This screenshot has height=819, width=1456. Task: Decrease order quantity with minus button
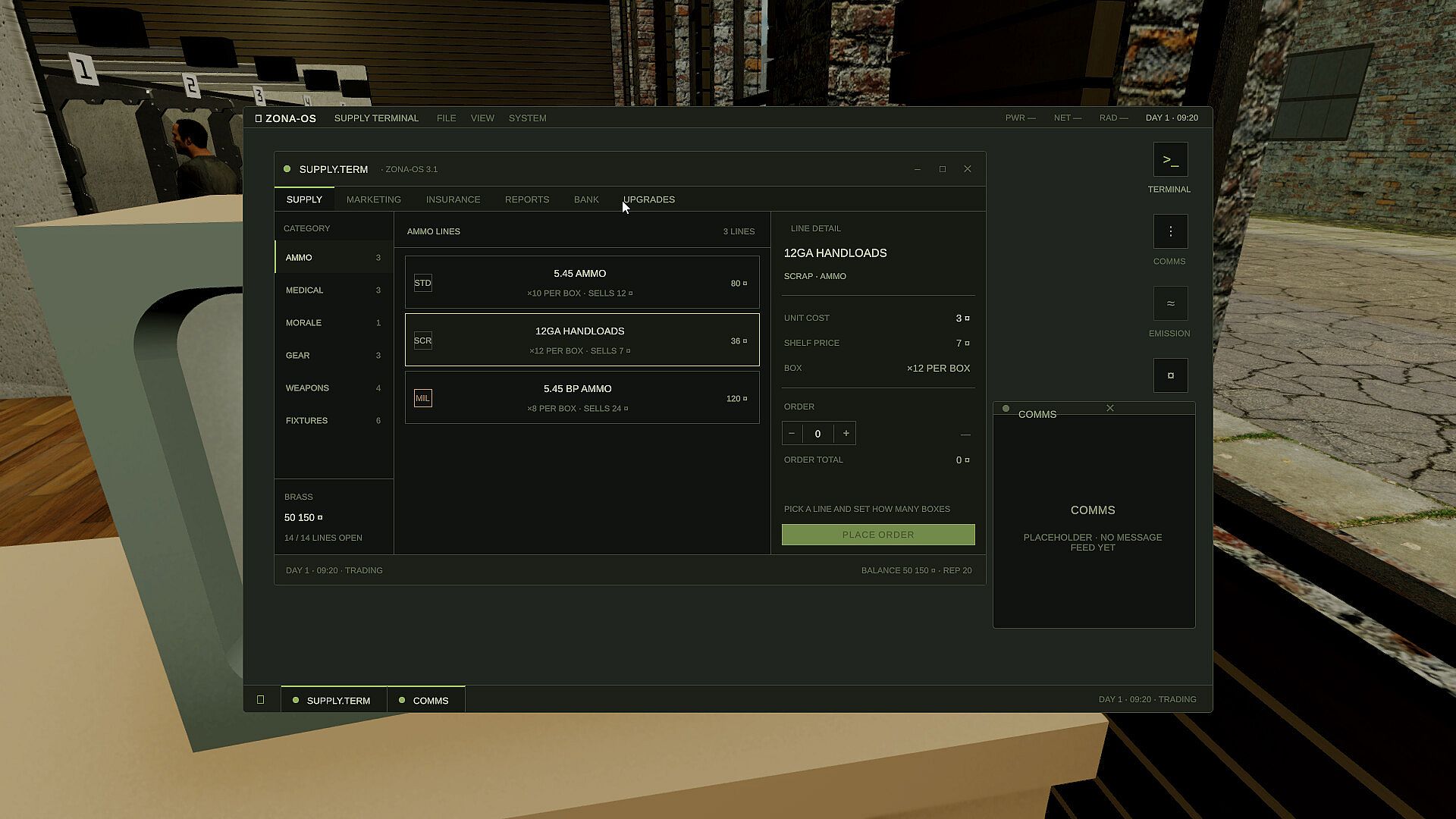tap(792, 433)
